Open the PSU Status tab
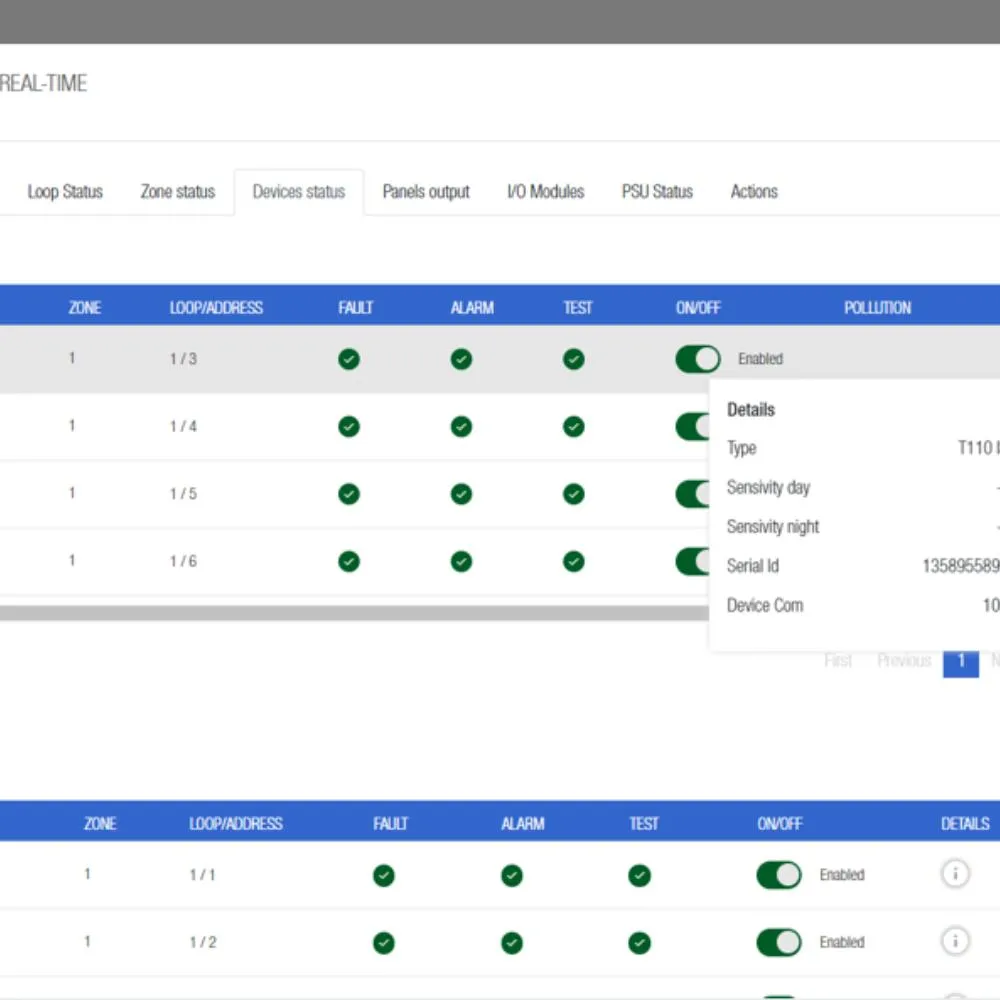 pos(657,191)
